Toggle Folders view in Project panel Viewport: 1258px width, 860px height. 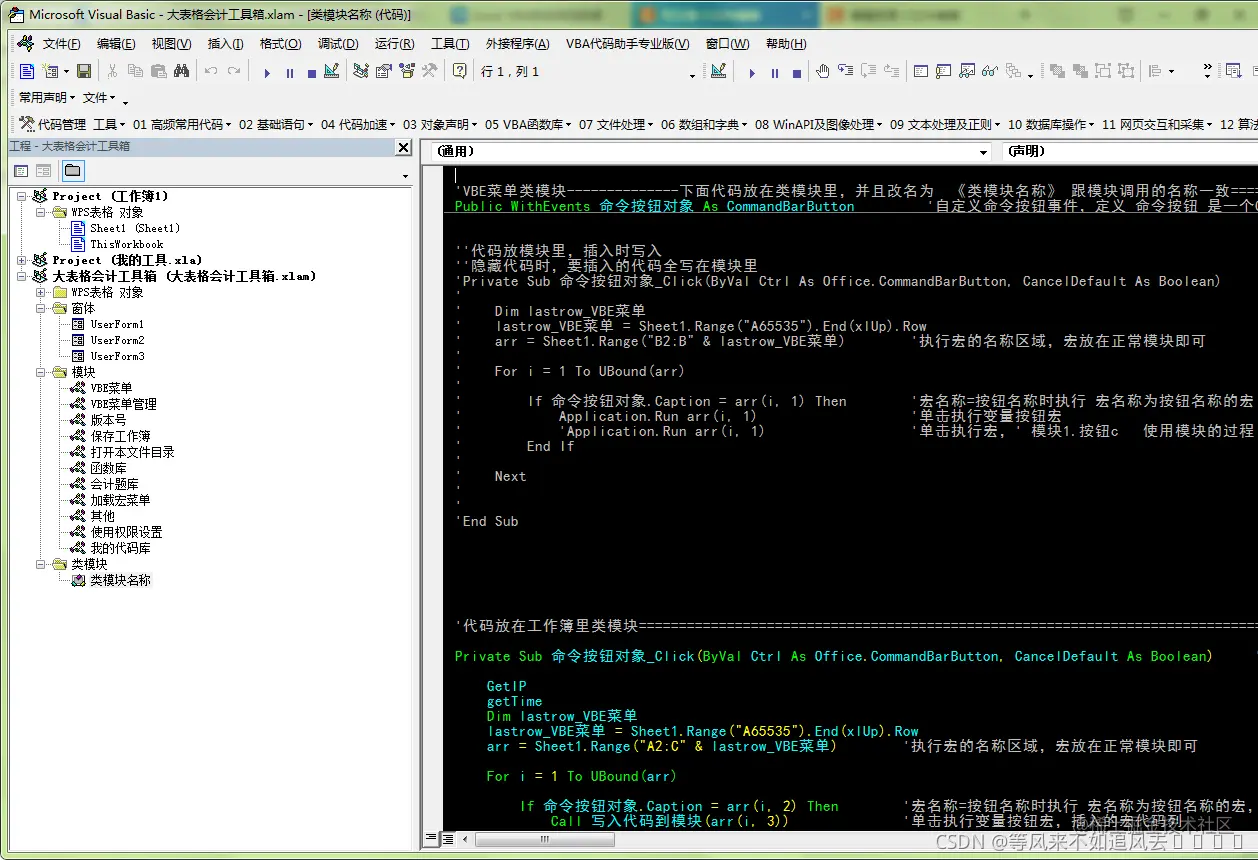tap(74, 171)
